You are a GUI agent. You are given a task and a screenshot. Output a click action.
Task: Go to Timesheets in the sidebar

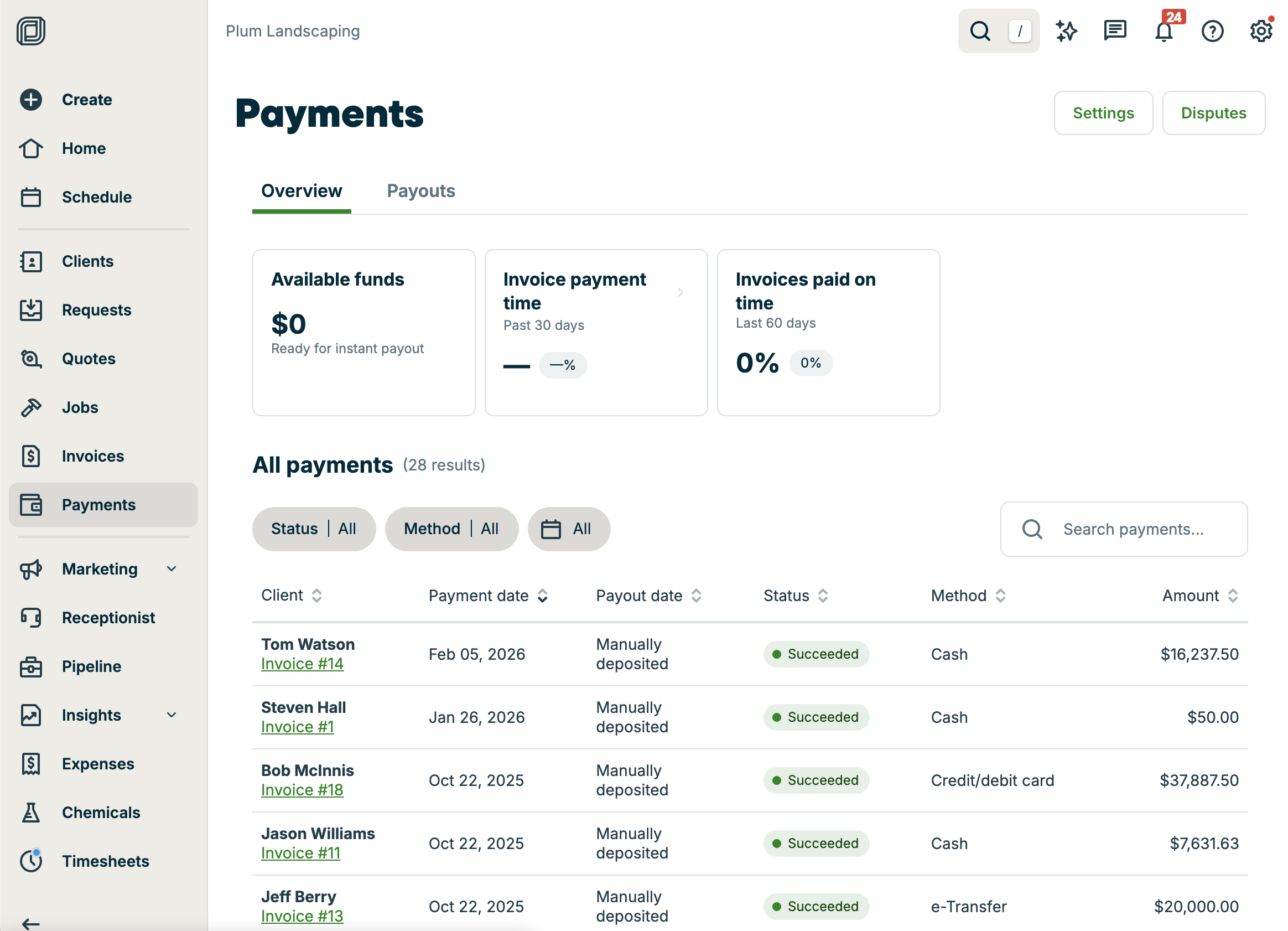[106, 862]
